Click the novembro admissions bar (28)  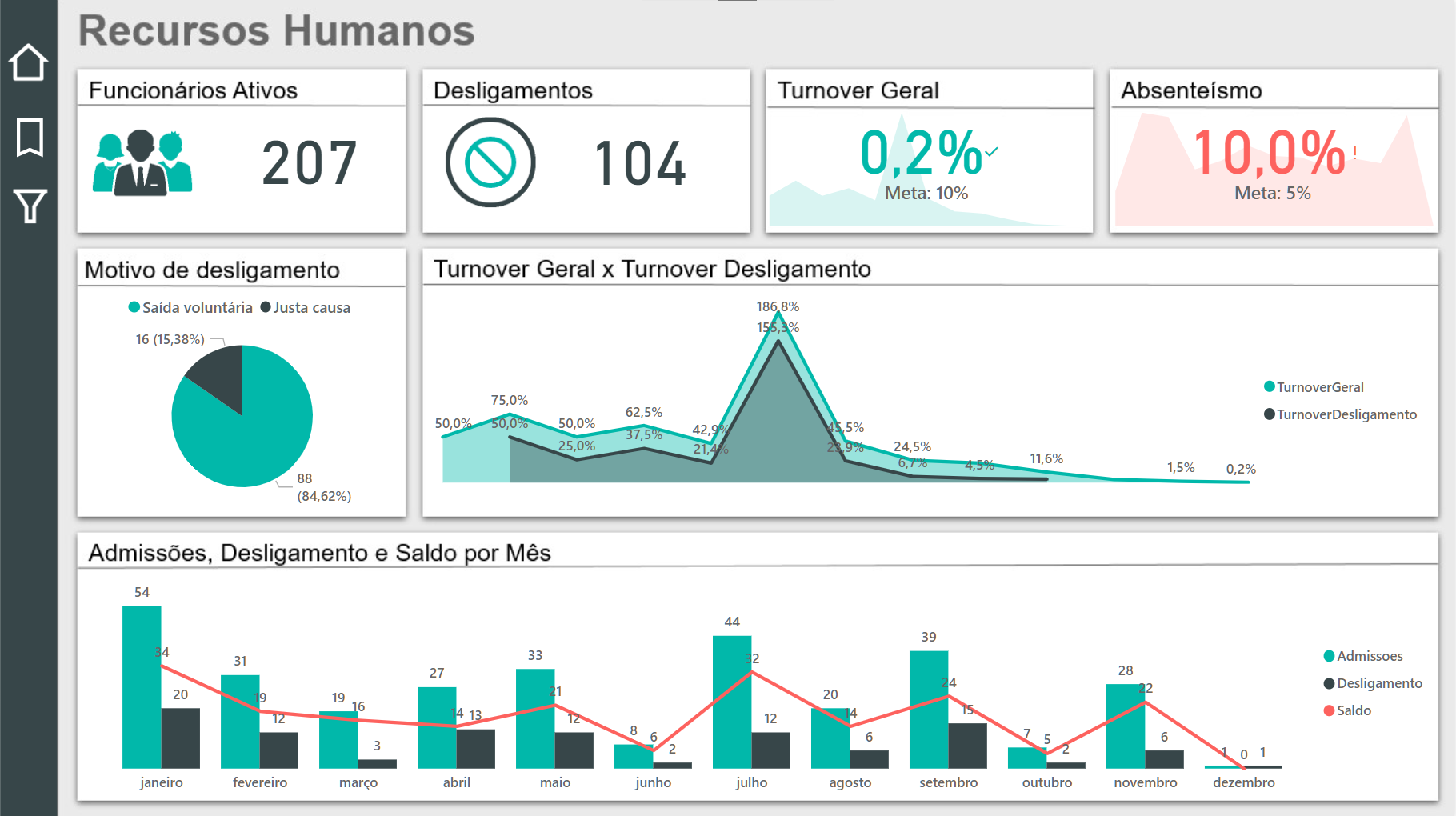pyautogui.click(x=1126, y=726)
